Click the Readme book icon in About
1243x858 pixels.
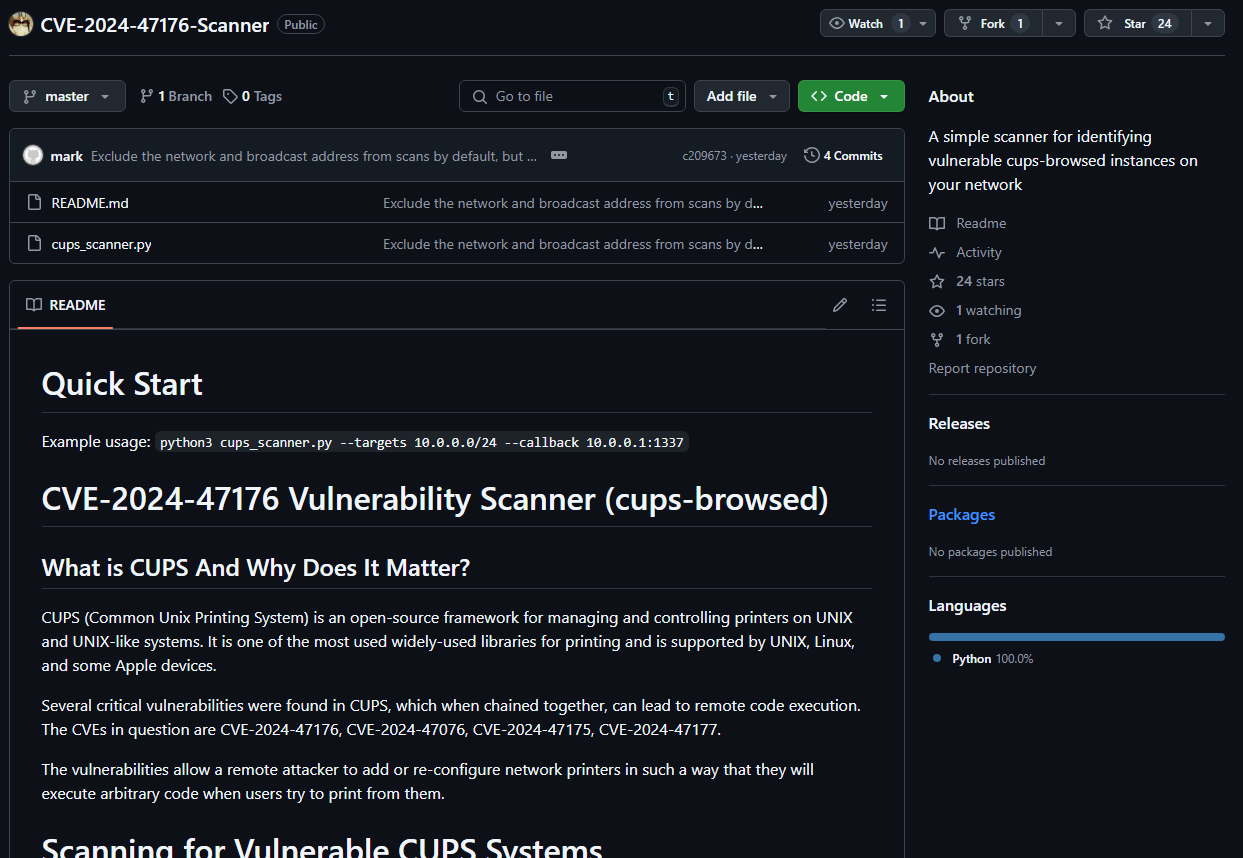[937, 222]
